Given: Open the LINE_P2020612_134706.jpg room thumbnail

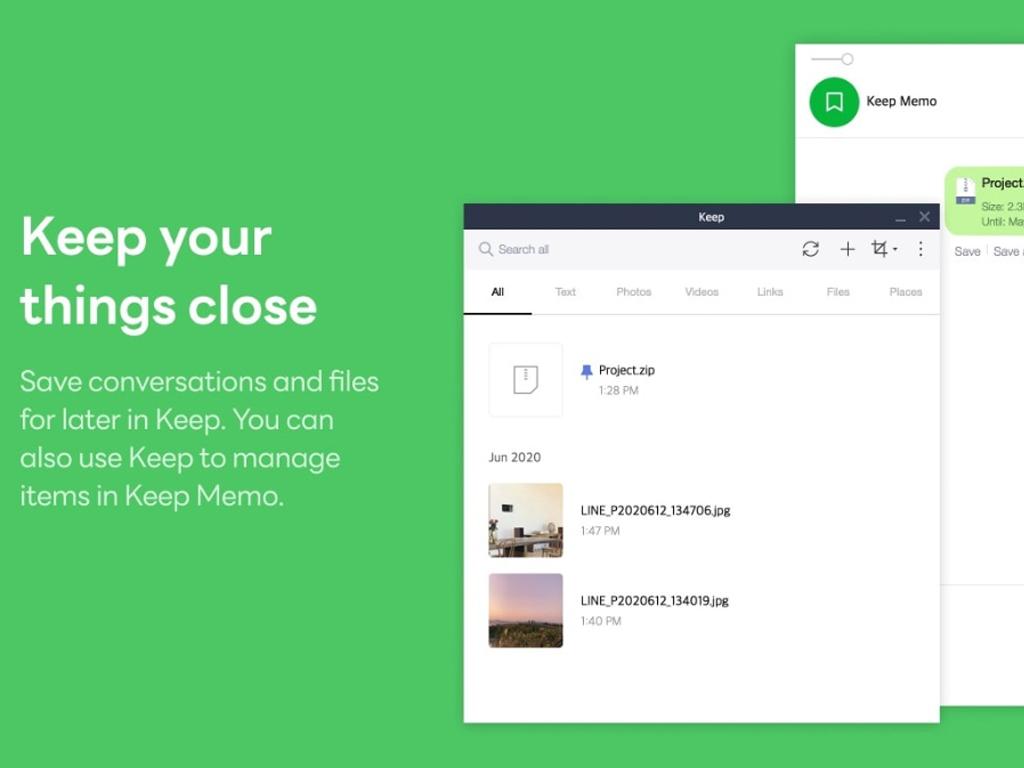Looking at the screenshot, I should 525,520.
